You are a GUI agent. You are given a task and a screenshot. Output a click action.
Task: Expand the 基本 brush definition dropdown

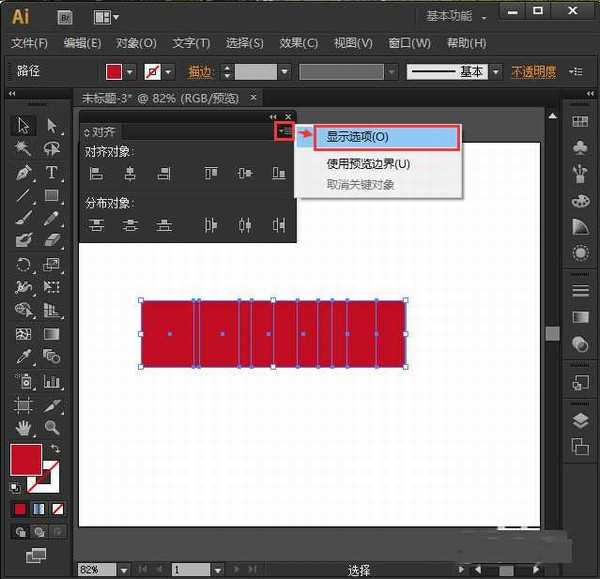494,72
